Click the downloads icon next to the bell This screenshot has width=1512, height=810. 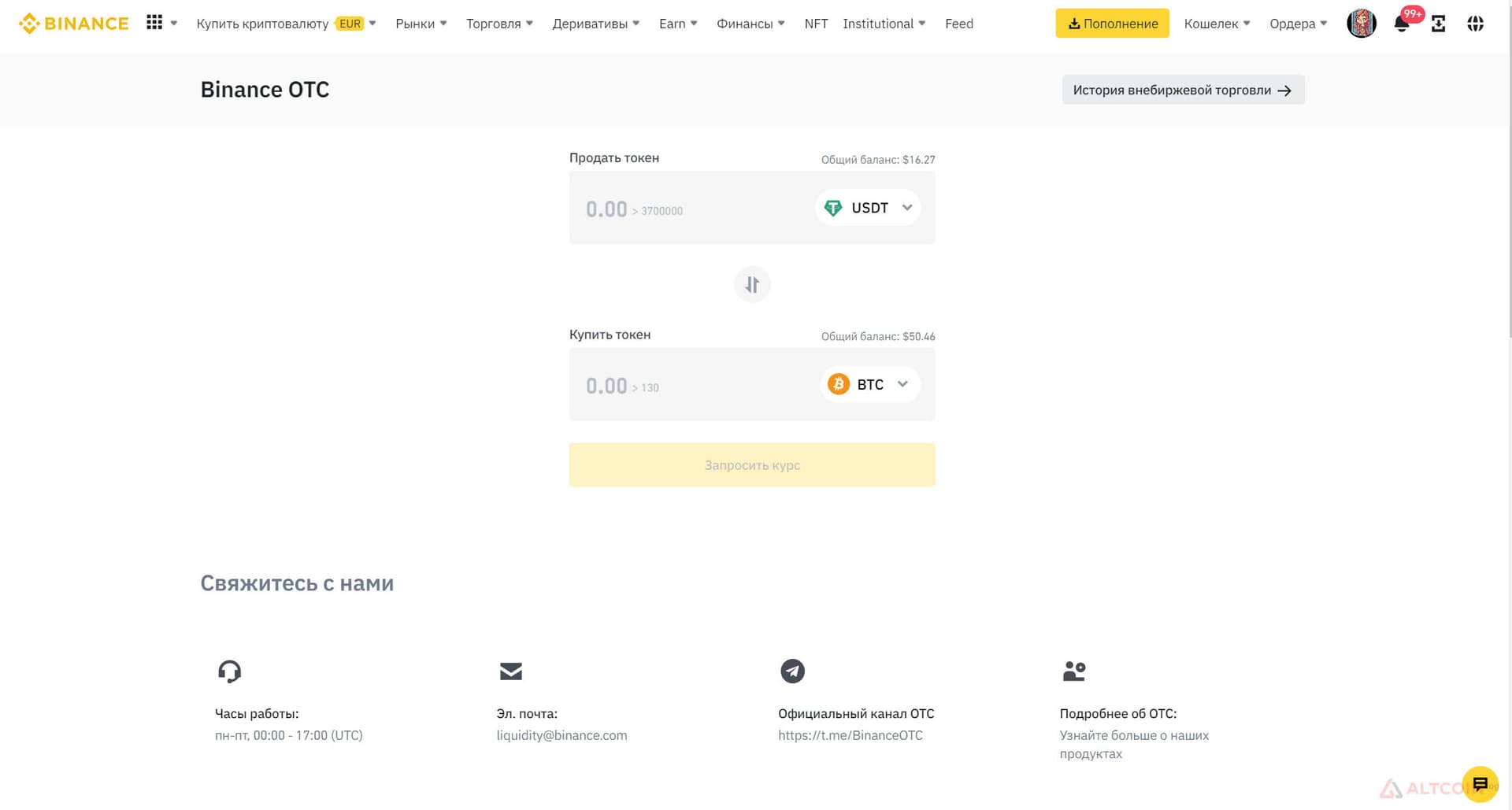pyautogui.click(x=1438, y=24)
